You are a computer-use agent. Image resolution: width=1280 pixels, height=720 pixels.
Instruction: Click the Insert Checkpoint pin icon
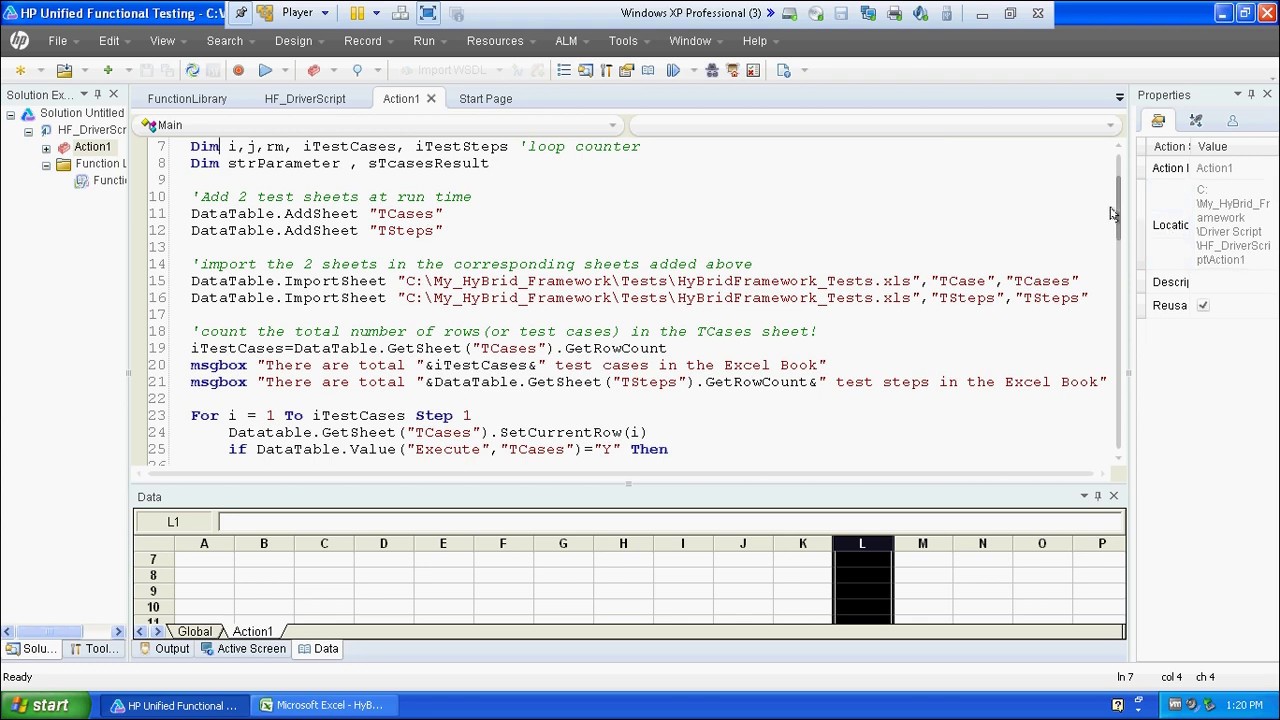tap(357, 70)
